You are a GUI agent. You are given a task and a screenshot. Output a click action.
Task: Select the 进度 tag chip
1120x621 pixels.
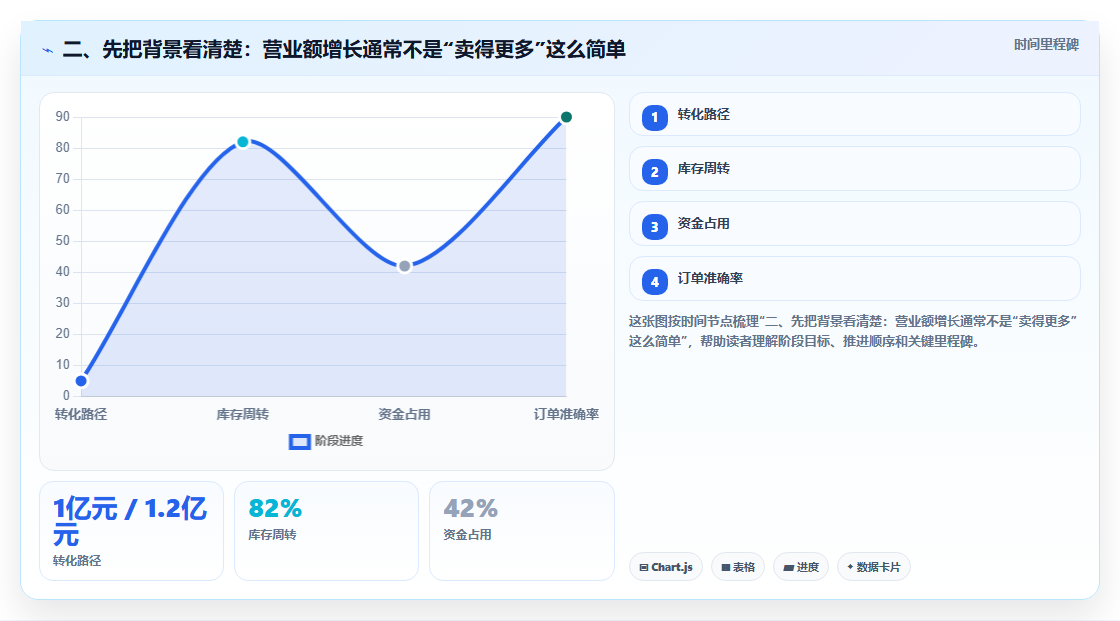coord(801,567)
